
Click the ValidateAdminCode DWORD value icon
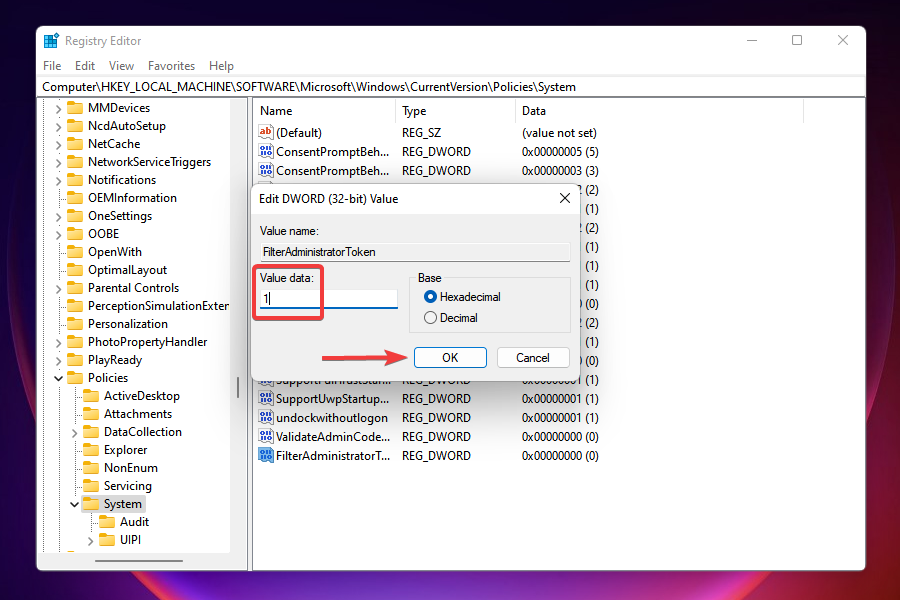point(265,436)
